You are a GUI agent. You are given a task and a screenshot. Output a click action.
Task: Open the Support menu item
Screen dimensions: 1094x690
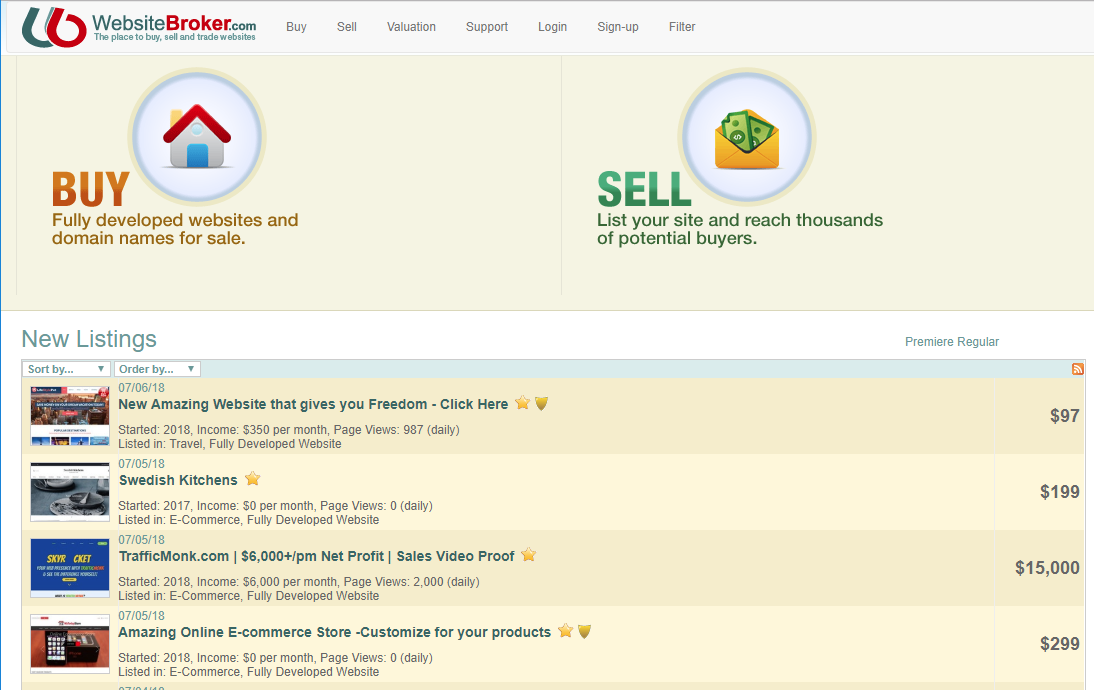[487, 27]
